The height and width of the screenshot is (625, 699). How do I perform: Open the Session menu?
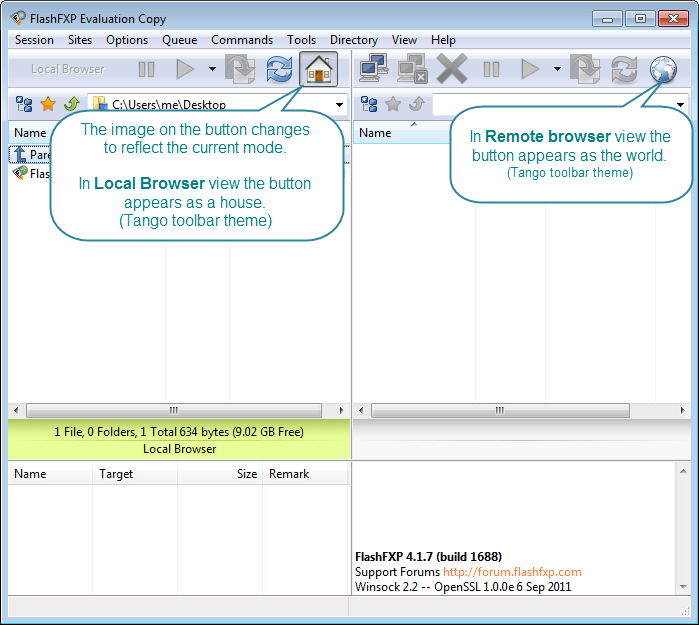34,40
